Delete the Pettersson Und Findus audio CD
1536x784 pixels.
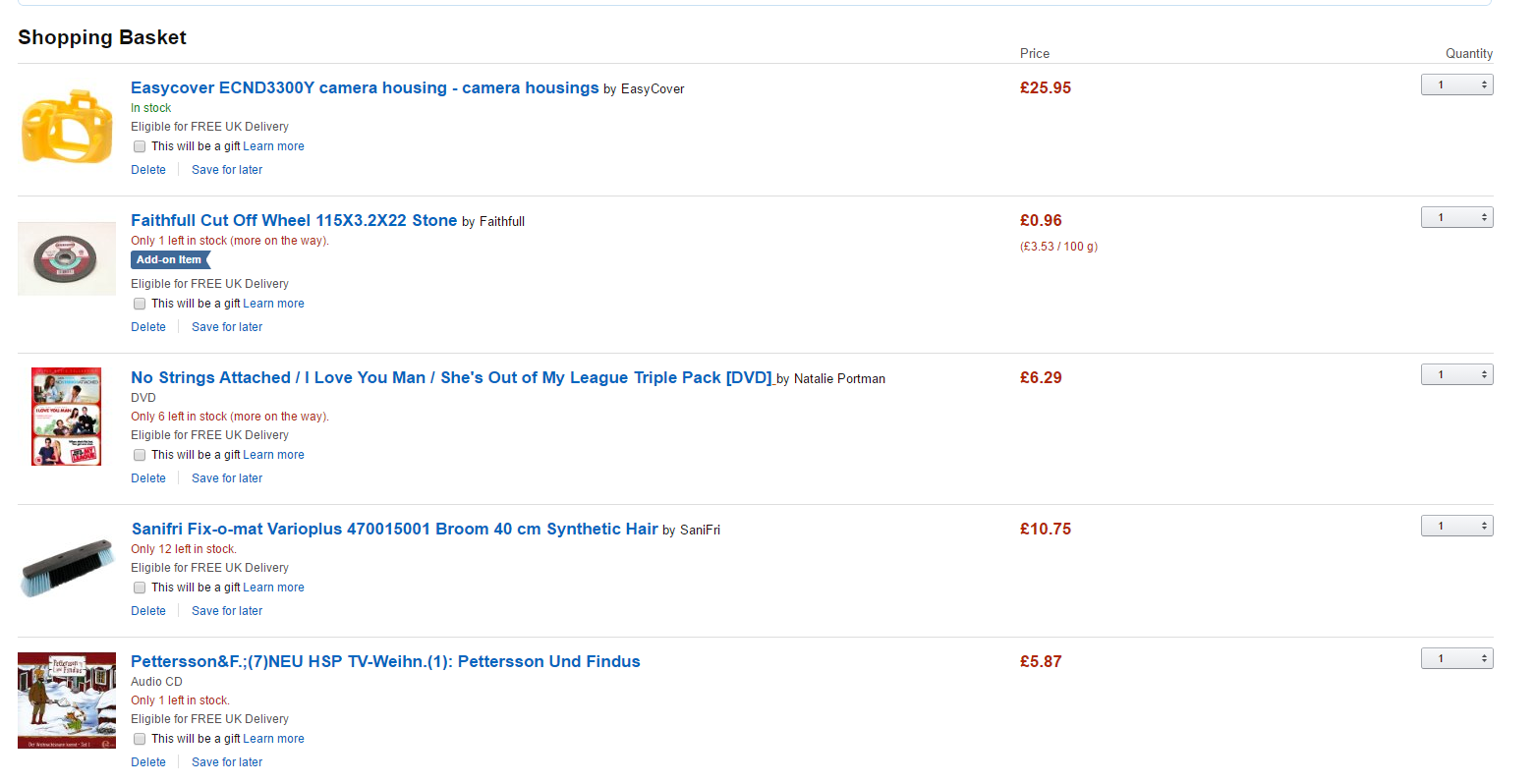tap(148, 762)
